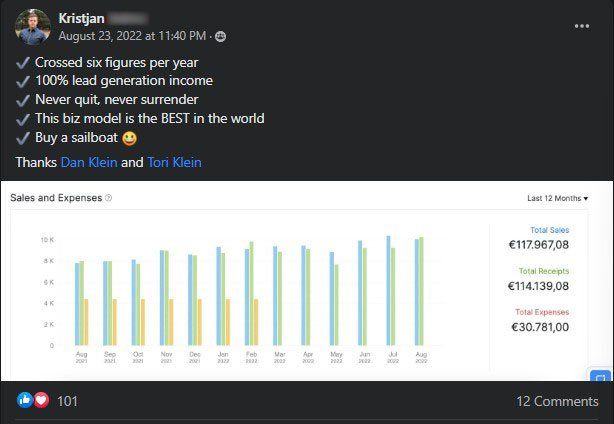Viewport: 614px width, 424px height.
Task: Toggle the Total Sales legend series
Action: (549, 230)
